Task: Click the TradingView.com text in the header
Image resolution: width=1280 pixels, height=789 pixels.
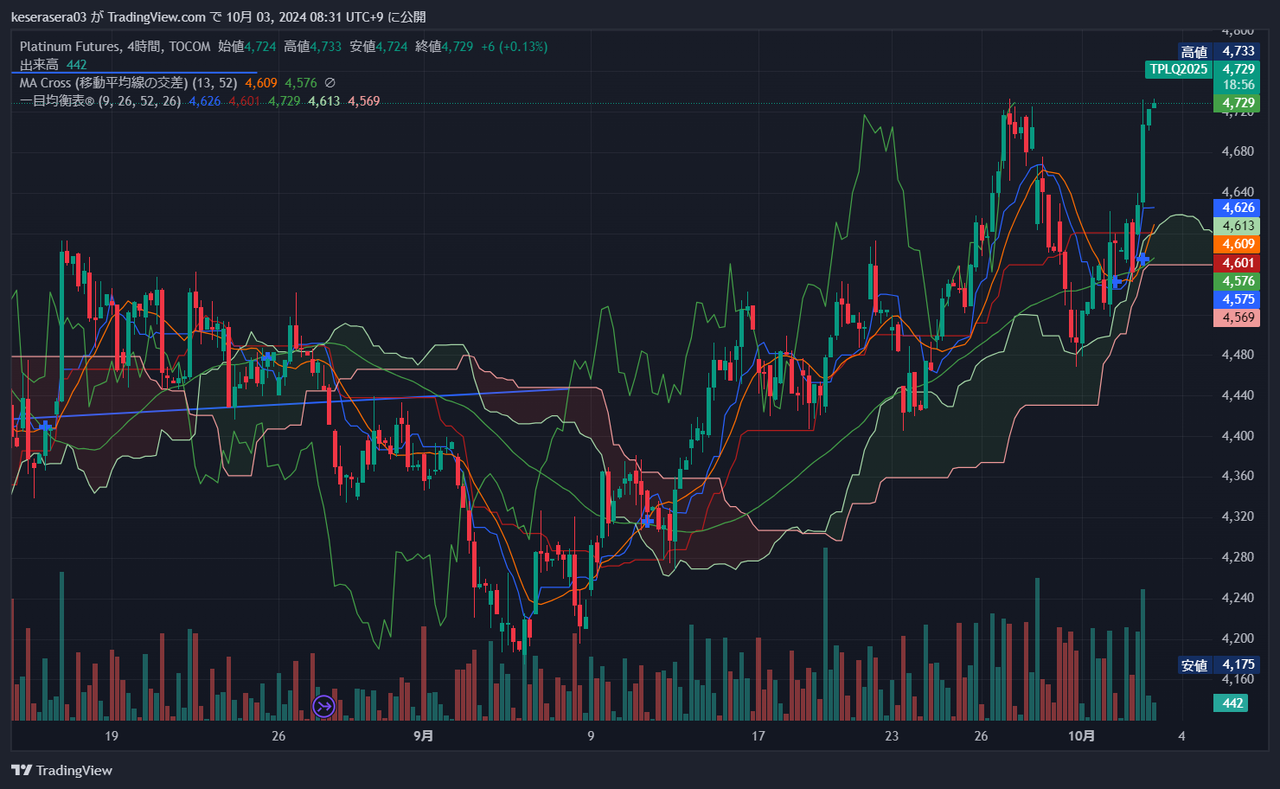Action: [x=156, y=17]
